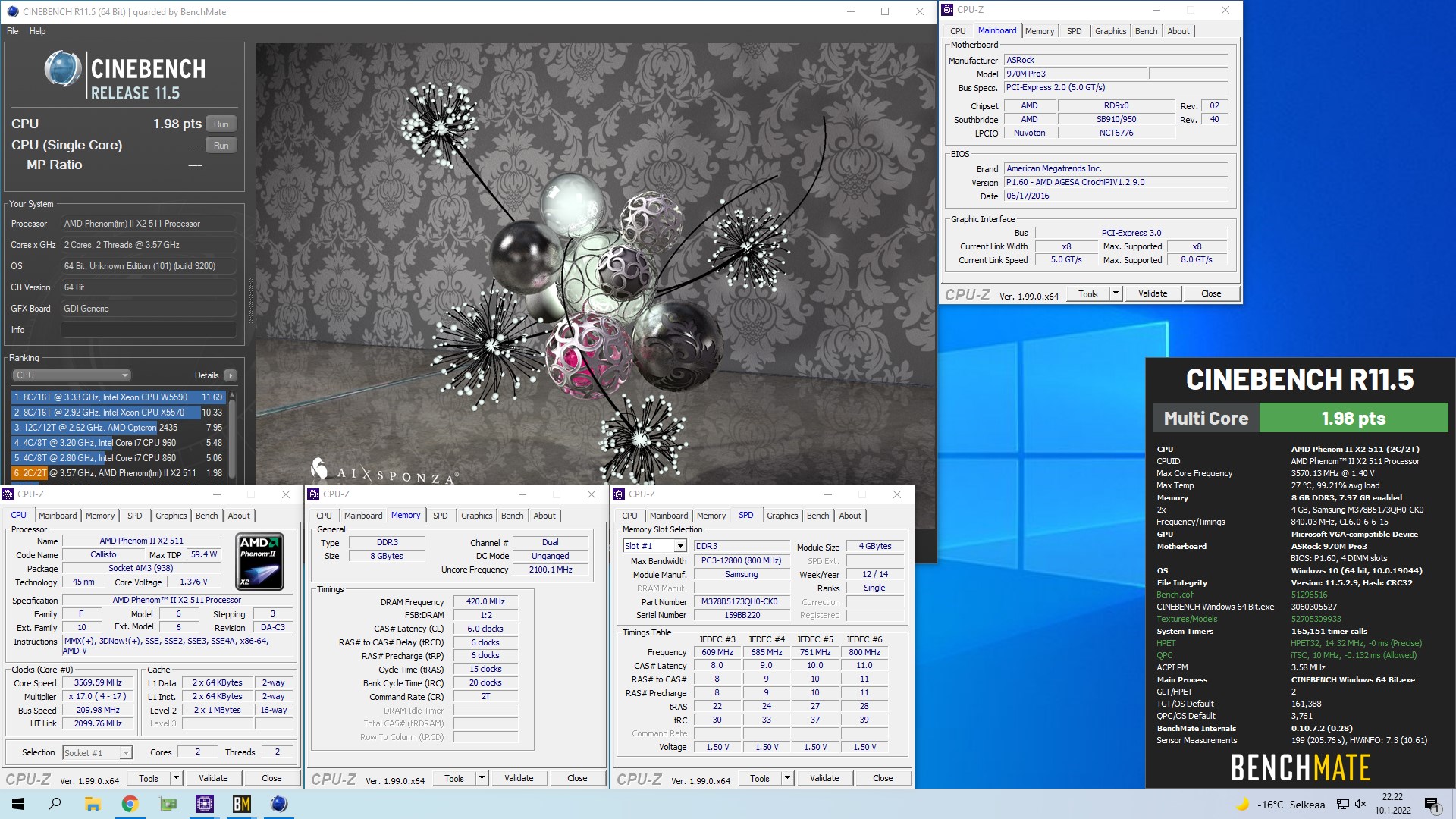Click the Cinebench taskbar icon
The width and height of the screenshot is (1456, 819).
pyautogui.click(x=279, y=804)
